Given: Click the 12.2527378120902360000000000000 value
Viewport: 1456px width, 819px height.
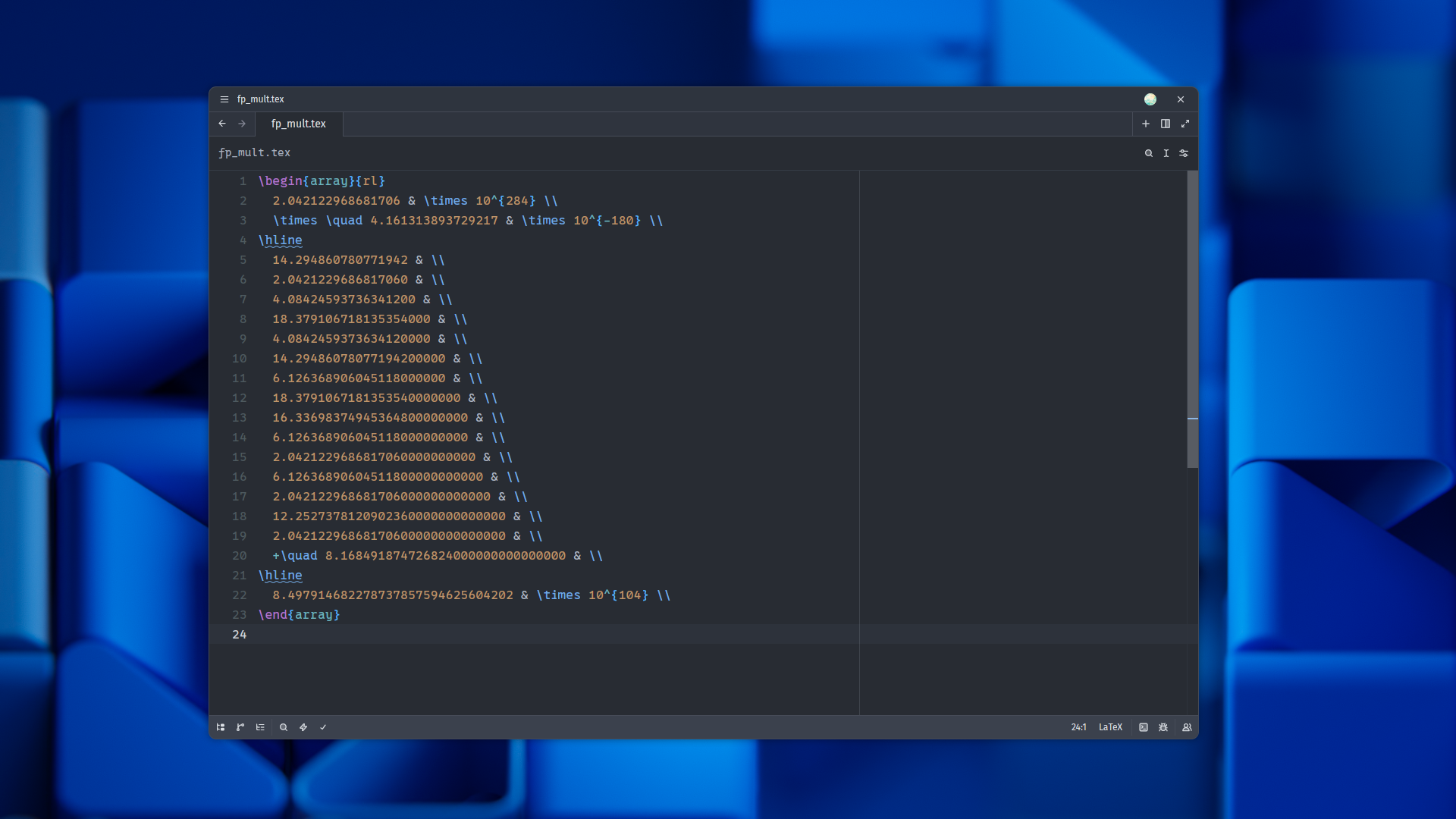Looking at the screenshot, I should pyautogui.click(x=389, y=516).
